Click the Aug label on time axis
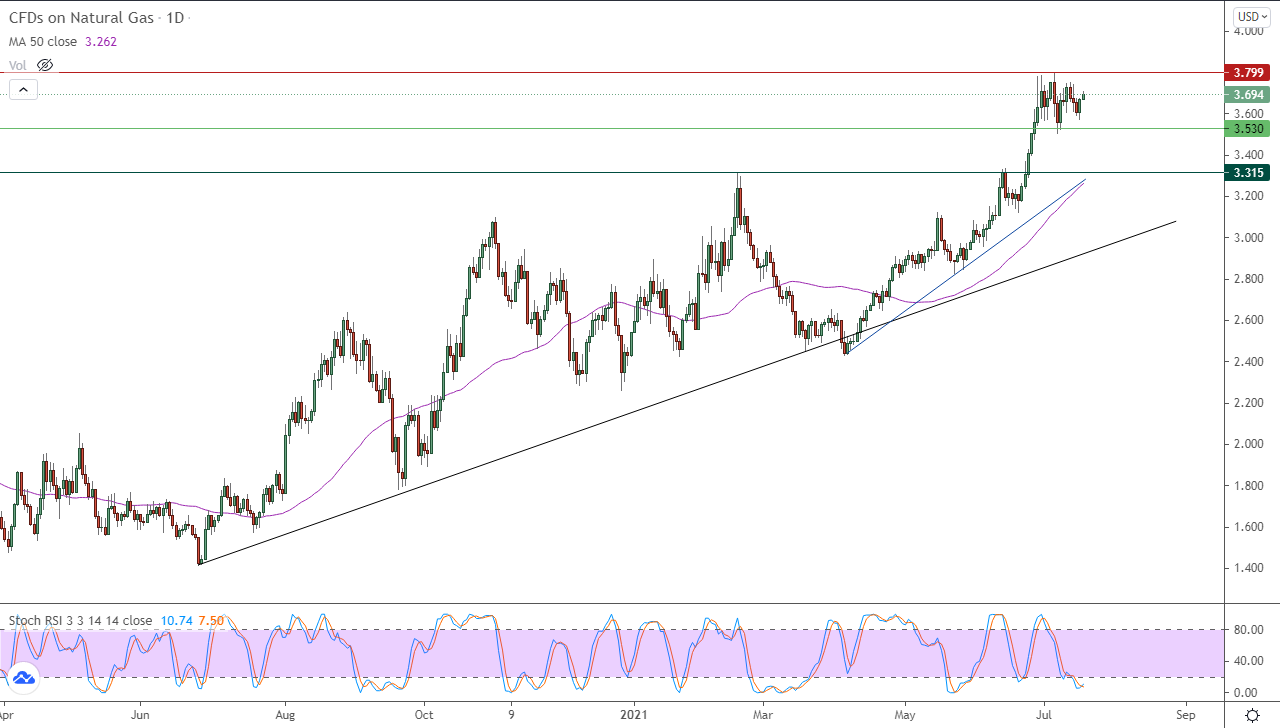 click(285, 715)
